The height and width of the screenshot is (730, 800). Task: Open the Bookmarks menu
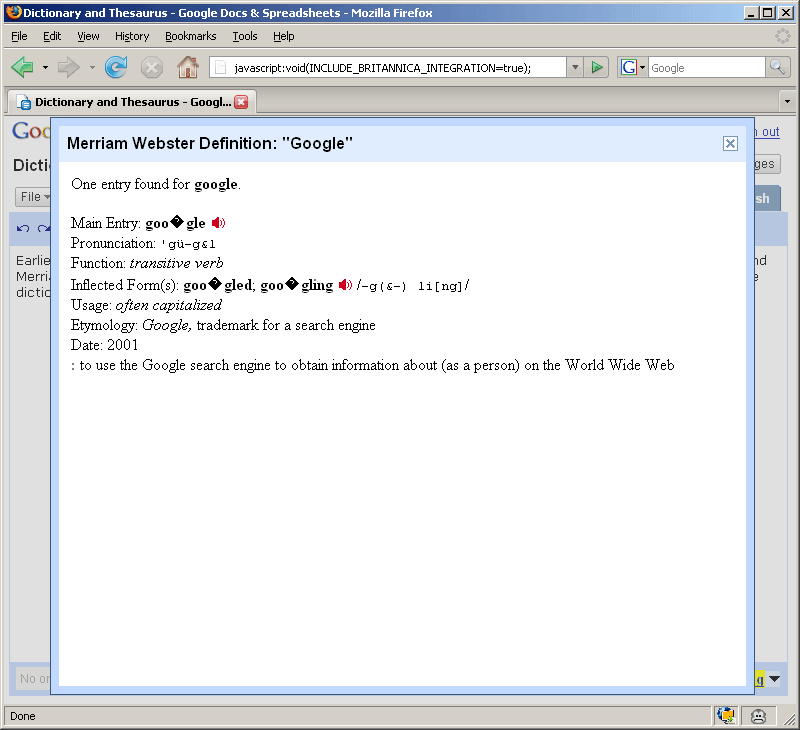(x=190, y=36)
